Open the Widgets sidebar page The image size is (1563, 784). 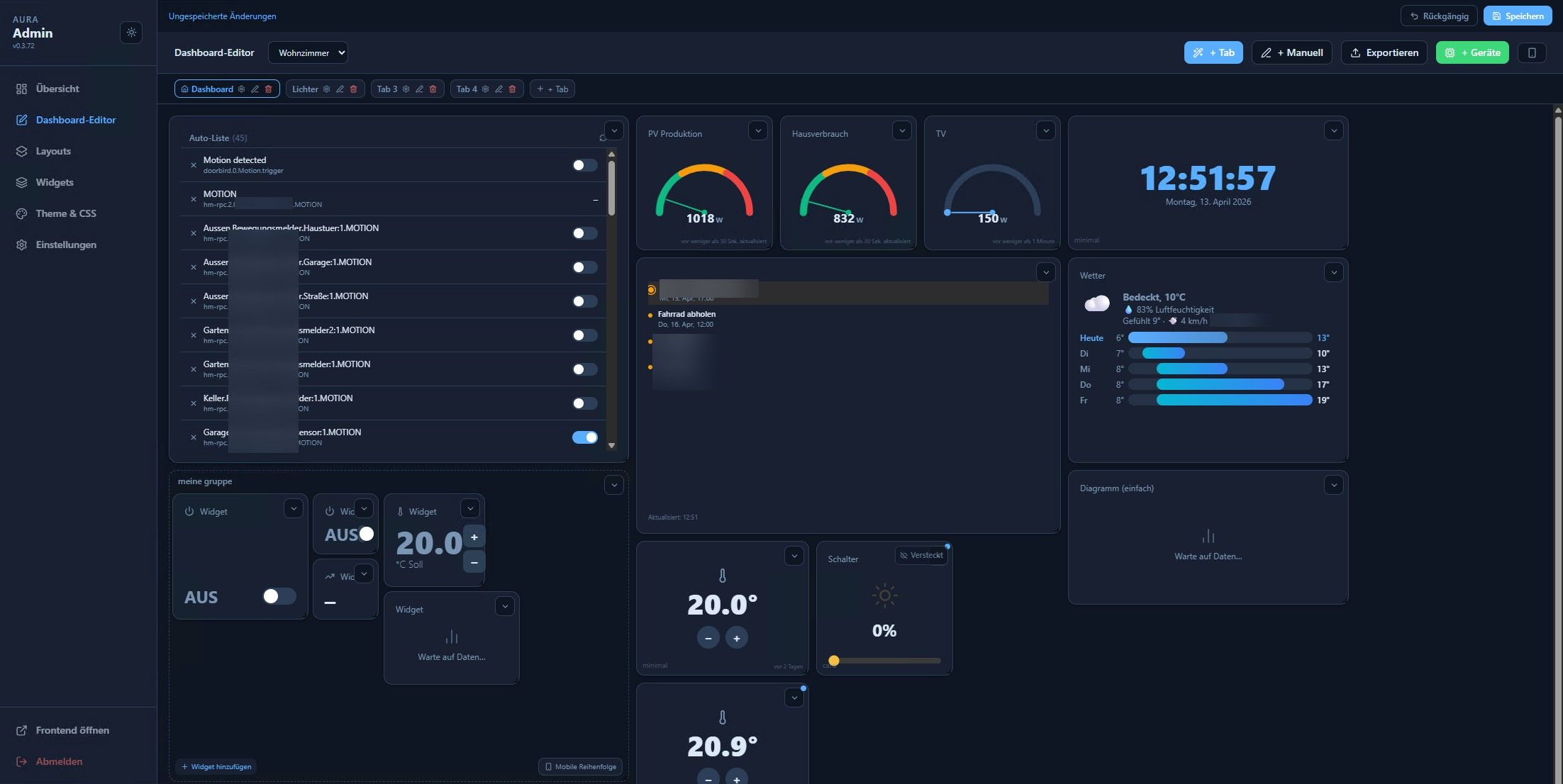coord(55,182)
